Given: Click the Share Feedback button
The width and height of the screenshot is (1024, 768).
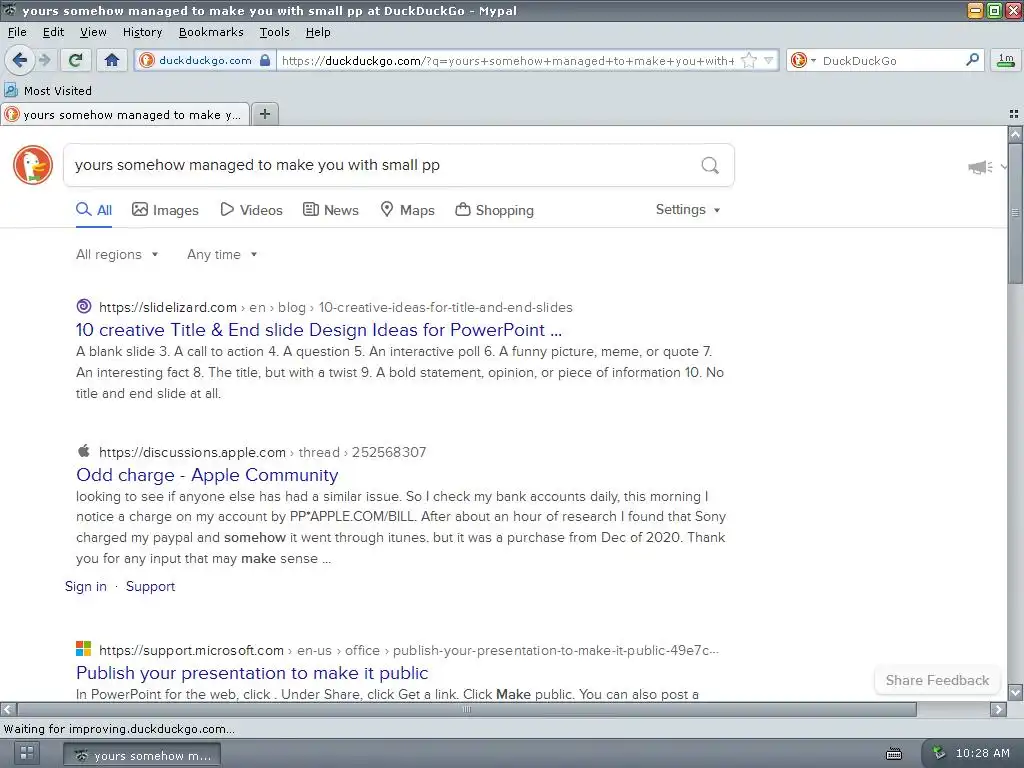Looking at the screenshot, I should [937, 680].
